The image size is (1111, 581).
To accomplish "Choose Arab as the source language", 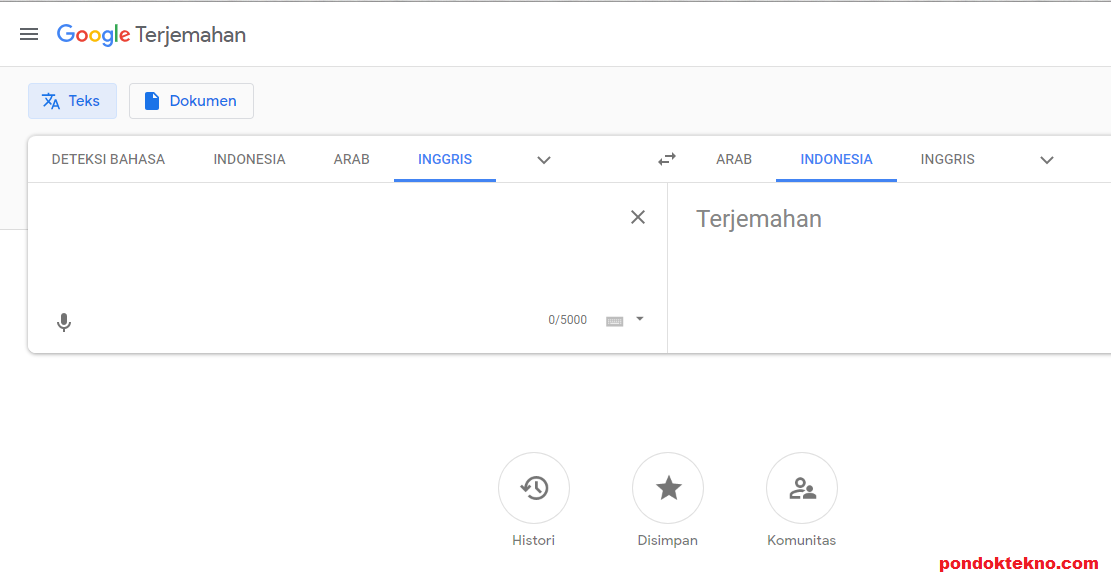I will (352, 159).
